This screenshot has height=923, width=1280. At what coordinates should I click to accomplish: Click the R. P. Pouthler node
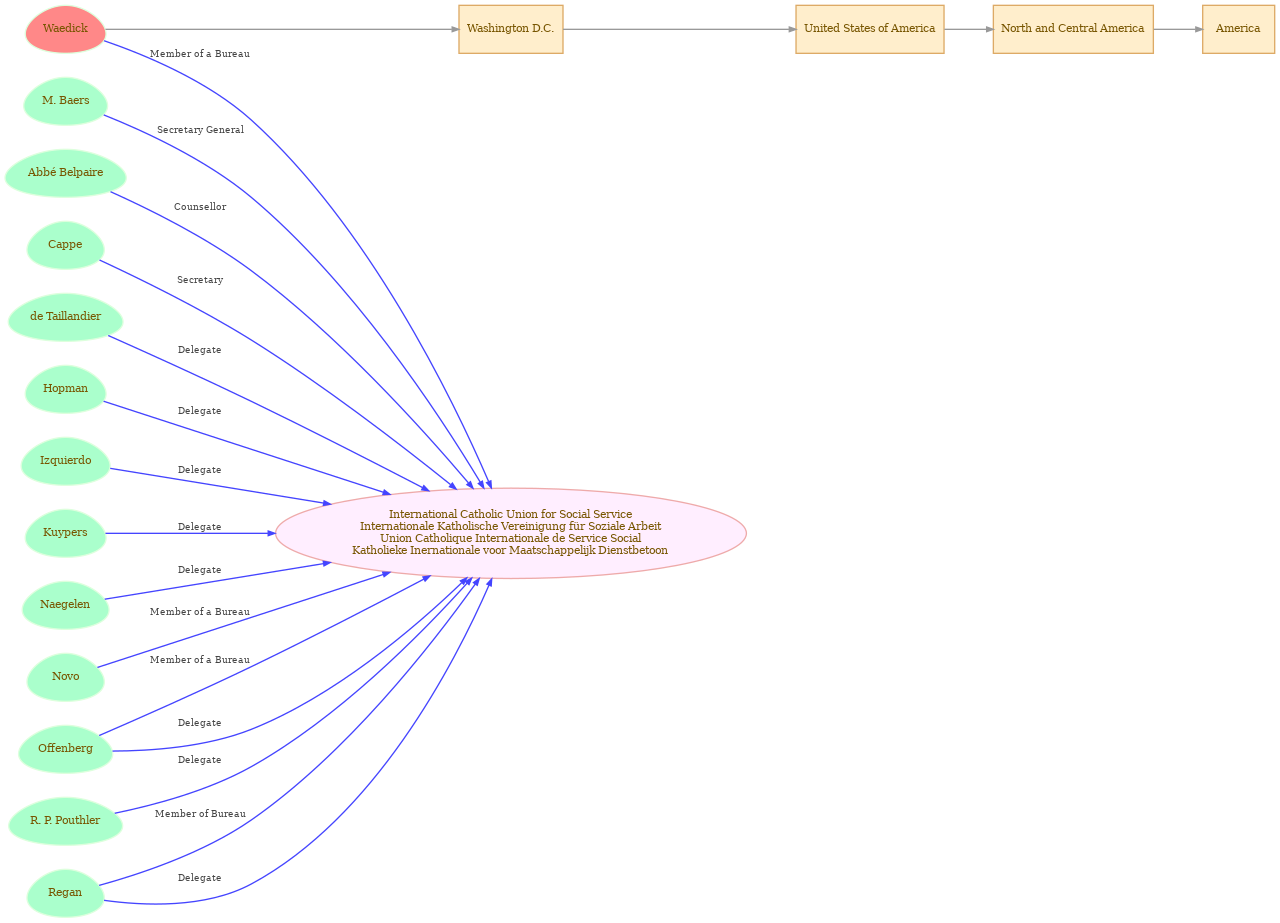pyautogui.click(x=65, y=821)
